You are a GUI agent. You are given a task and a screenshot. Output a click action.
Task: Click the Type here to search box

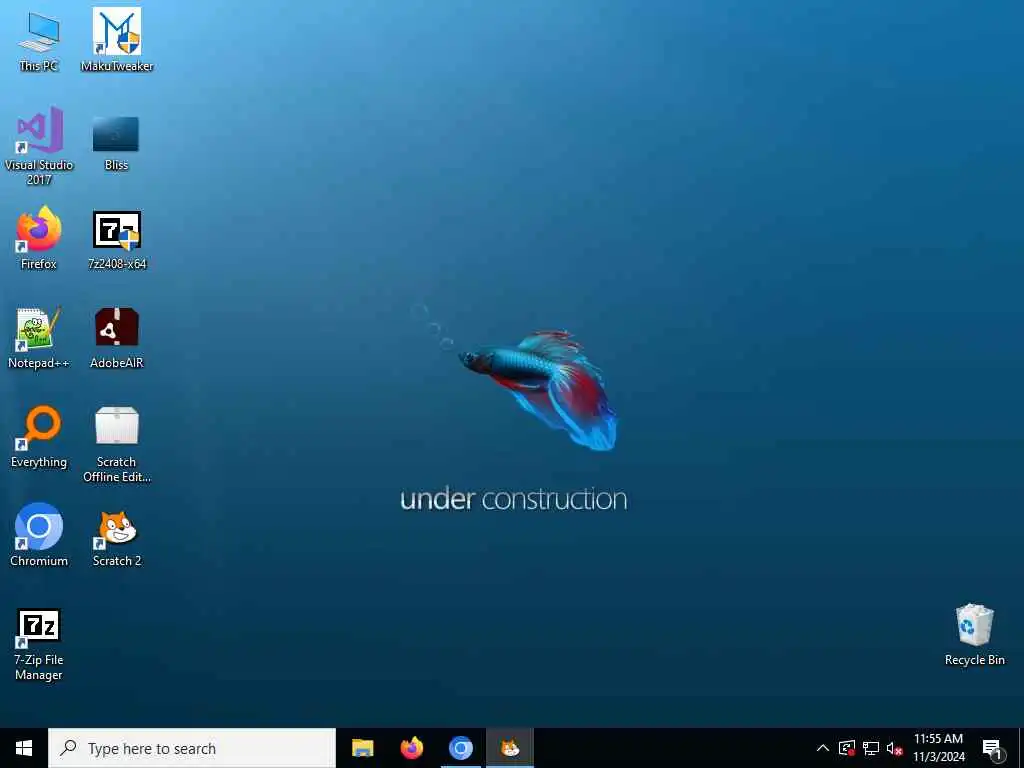tap(192, 748)
